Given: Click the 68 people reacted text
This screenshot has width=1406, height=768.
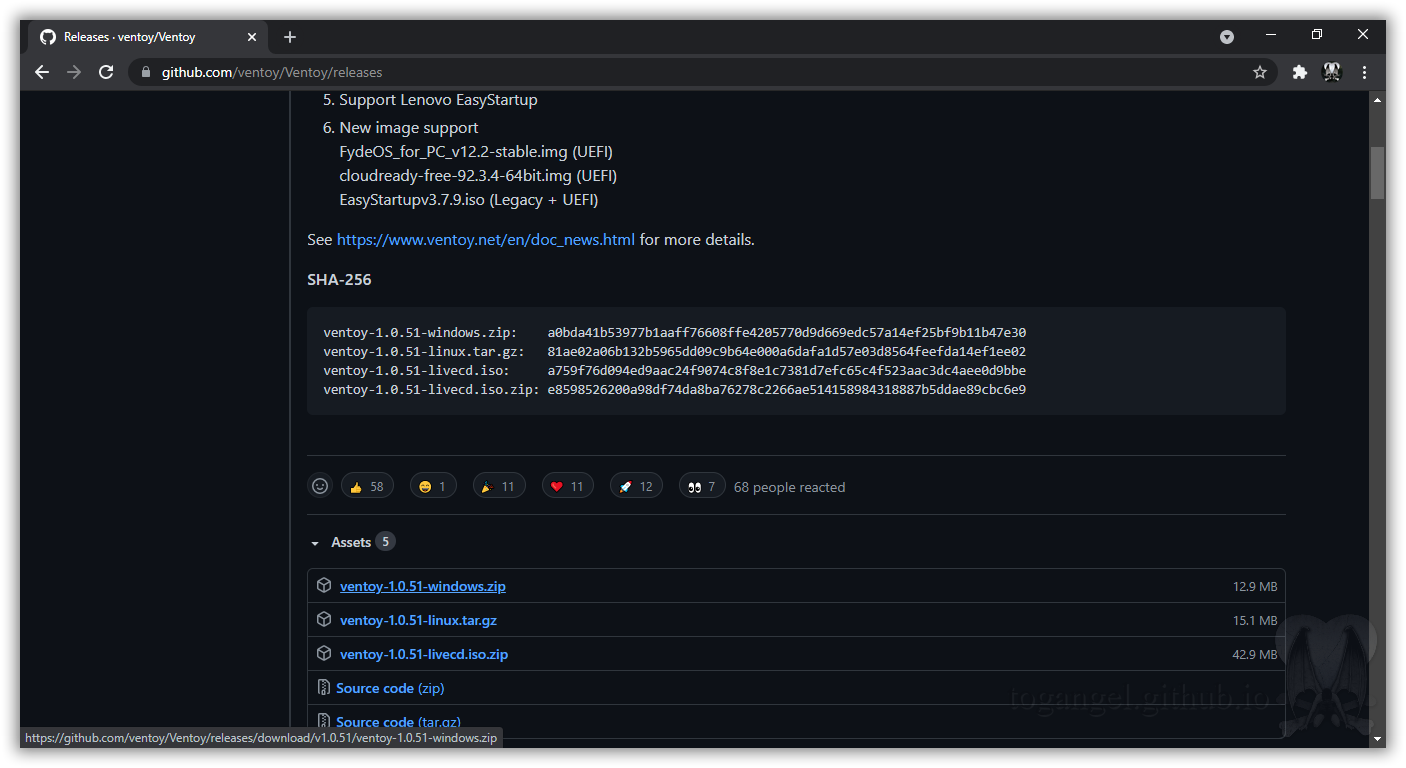Looking at the screenshot, I should [x=789, y=487].
